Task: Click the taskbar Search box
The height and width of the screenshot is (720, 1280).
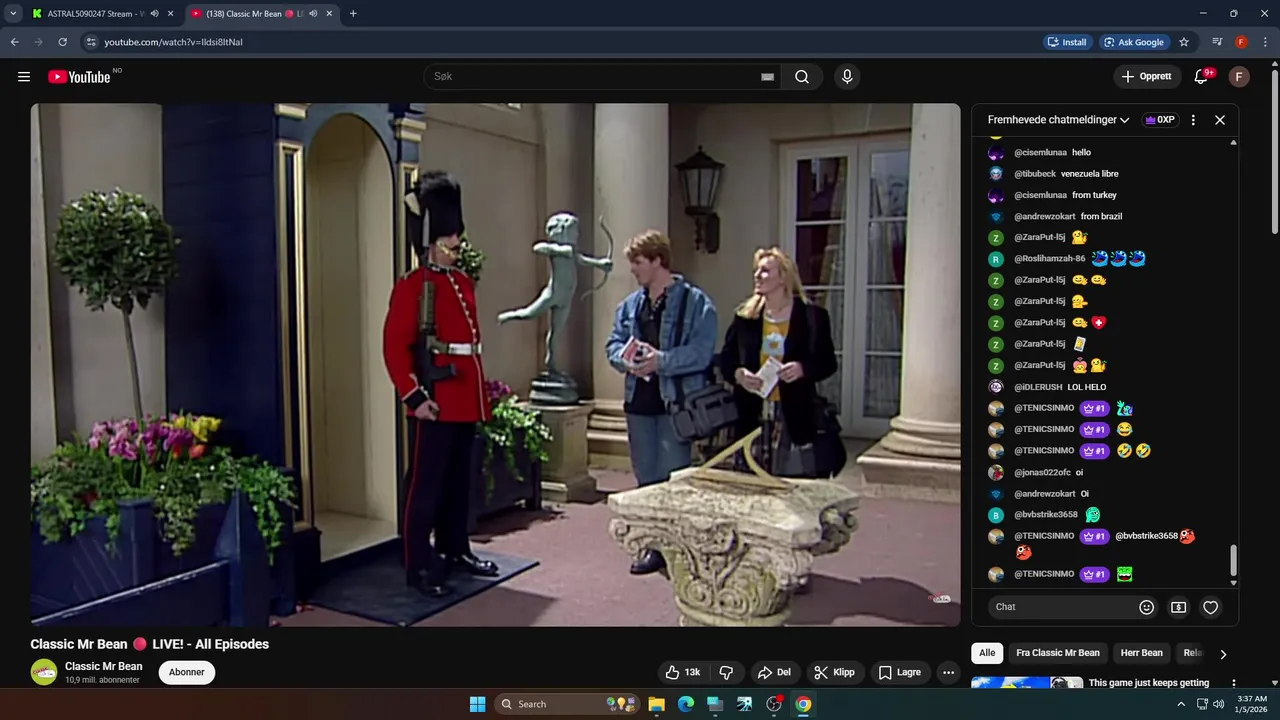Action: [x=568, y=704]
